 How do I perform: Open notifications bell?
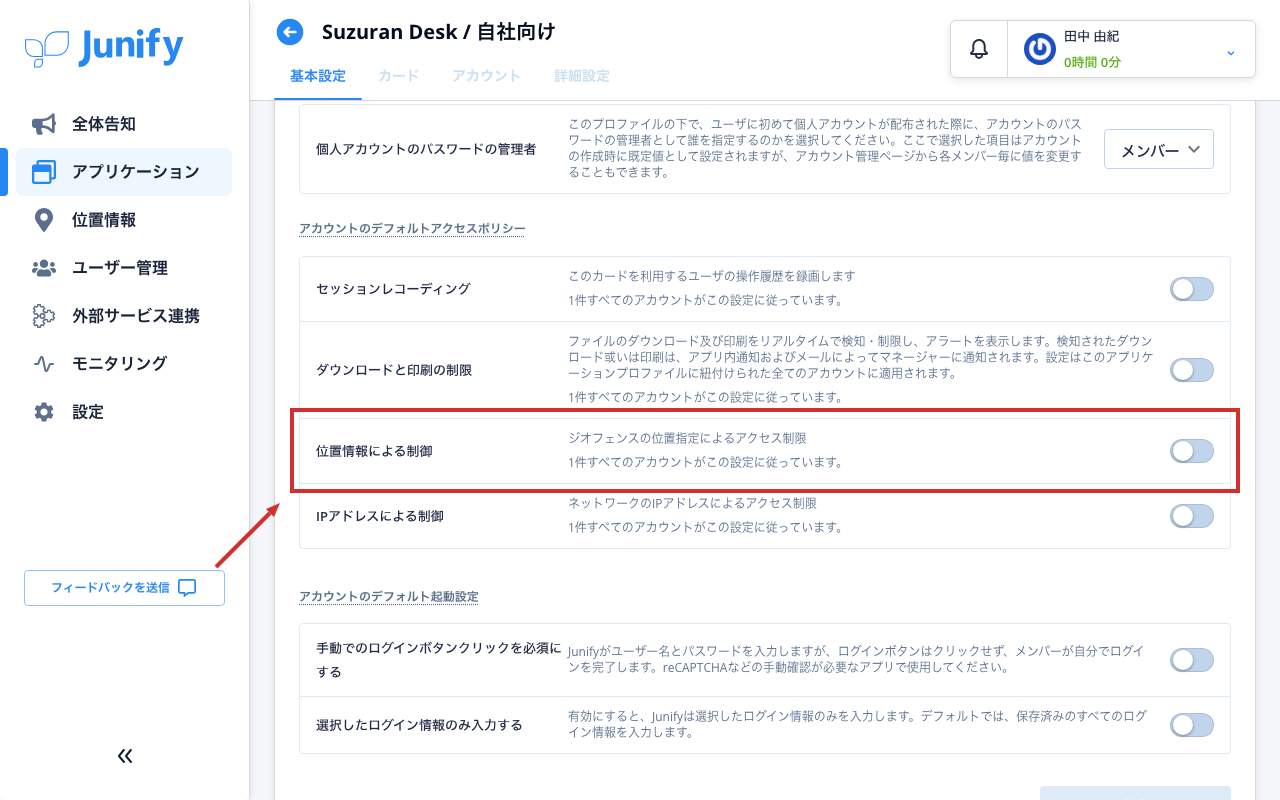click(x=979, y=48)
